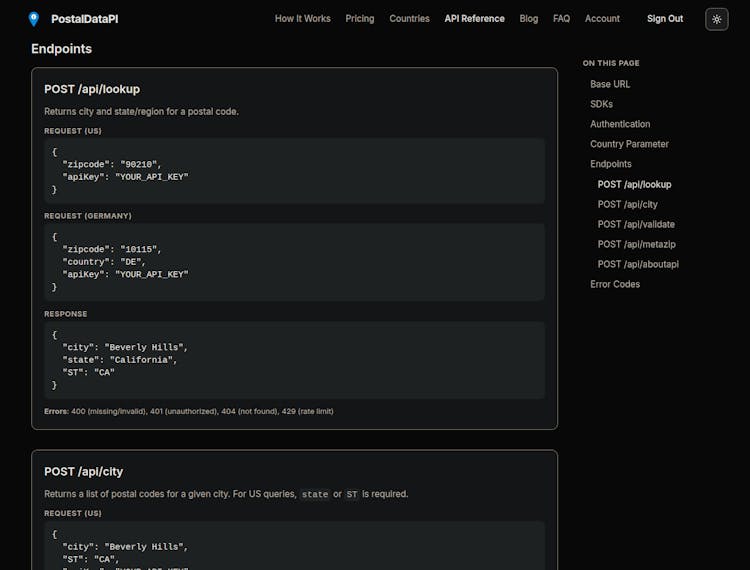Click the REQUEST (GERMANY) label
This screenshot has width=750, height=570.
(x=88, y=216)
